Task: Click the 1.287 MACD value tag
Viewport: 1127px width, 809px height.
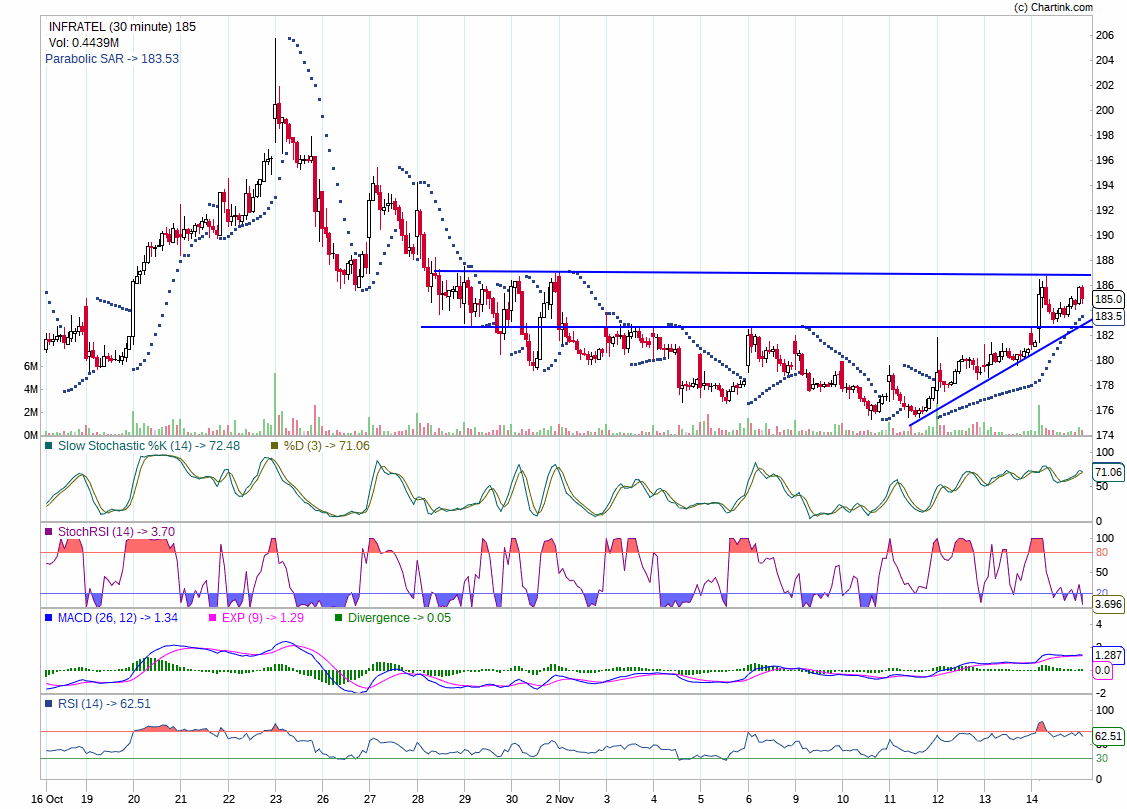Action: pyautogui.click(x=1108, y=655)
